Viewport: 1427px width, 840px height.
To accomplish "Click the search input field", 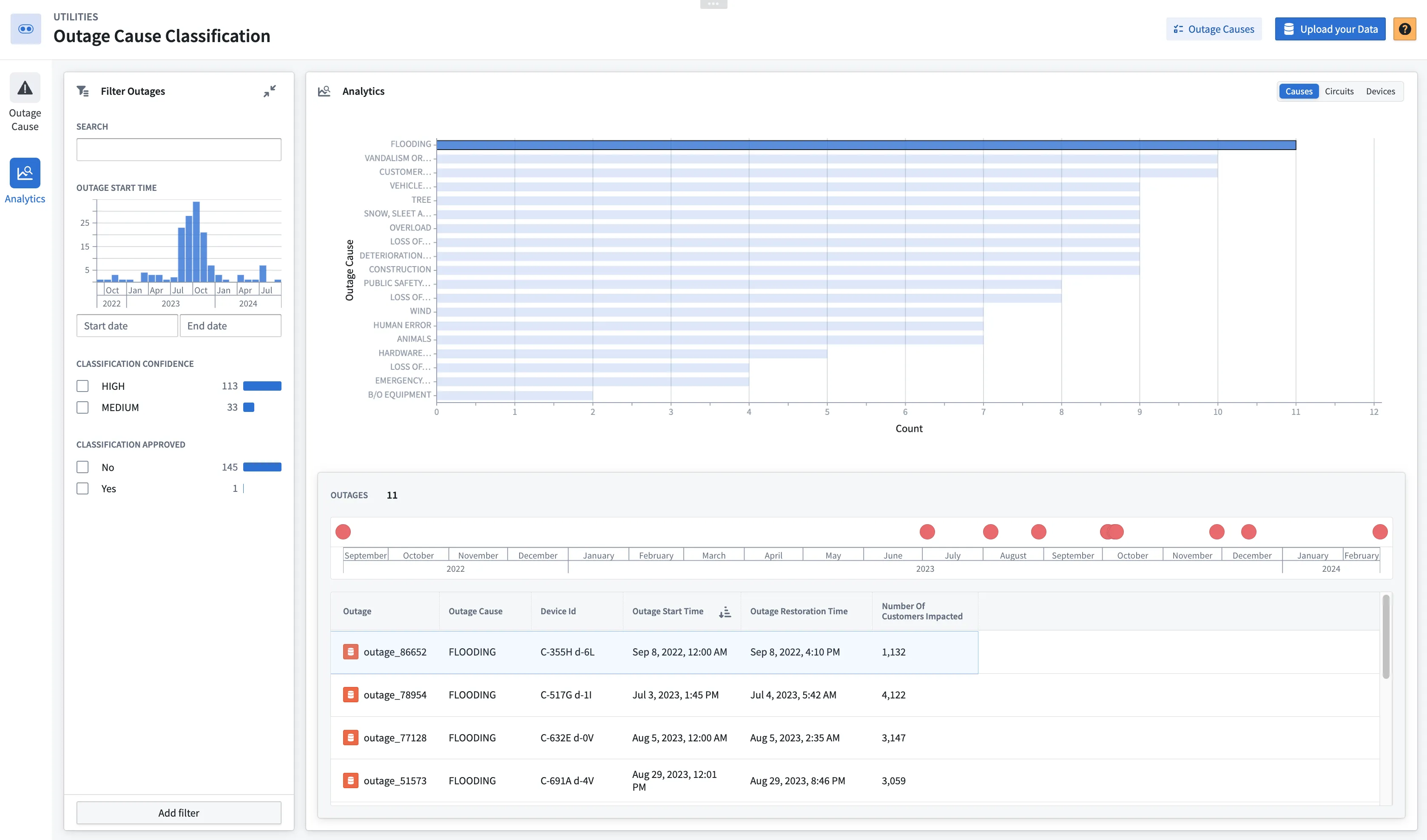I will [179, 150].
